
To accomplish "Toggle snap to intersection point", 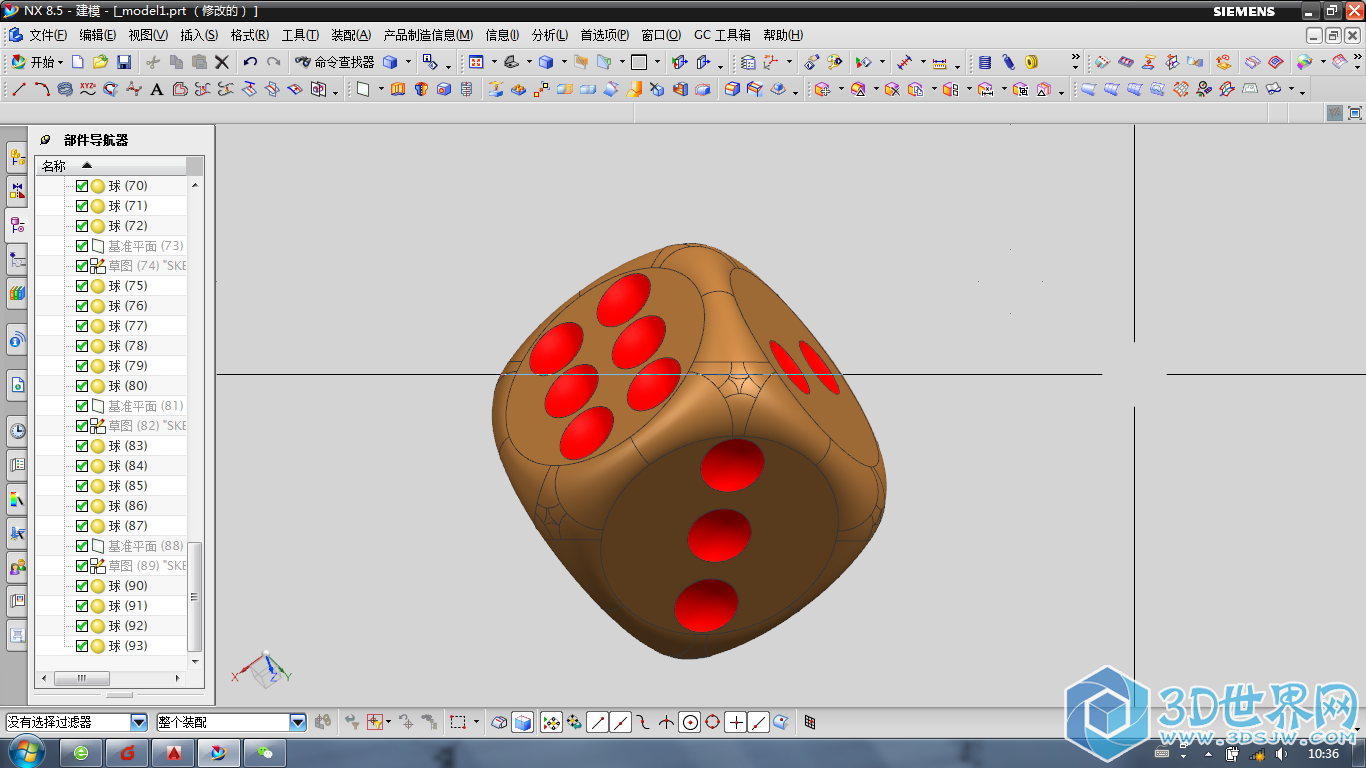I will [x=666, y=722].
